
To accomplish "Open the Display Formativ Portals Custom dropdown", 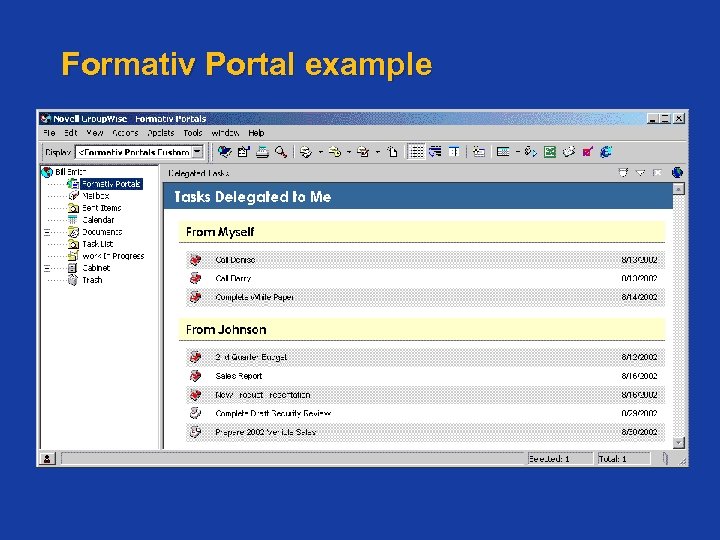I will point(197,152).
